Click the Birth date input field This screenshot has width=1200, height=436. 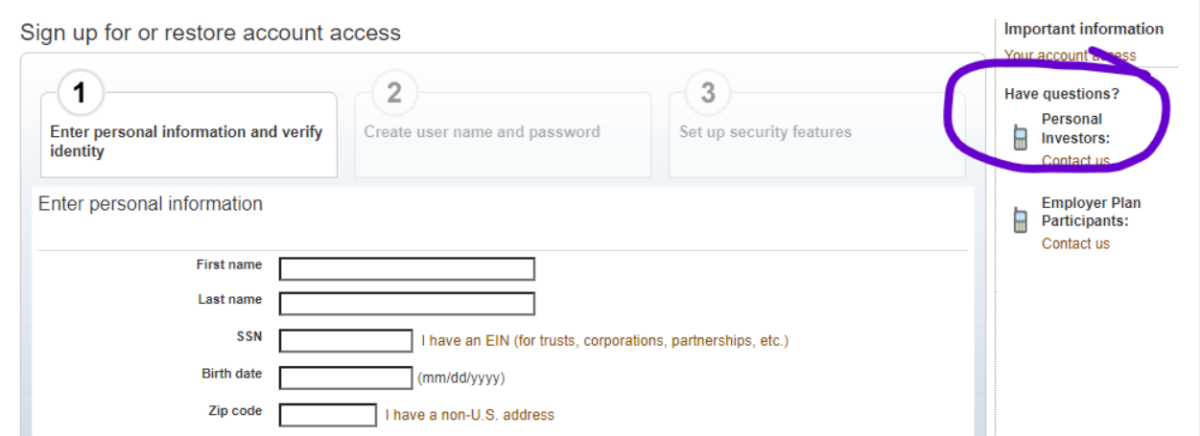(x=345, y=377)
